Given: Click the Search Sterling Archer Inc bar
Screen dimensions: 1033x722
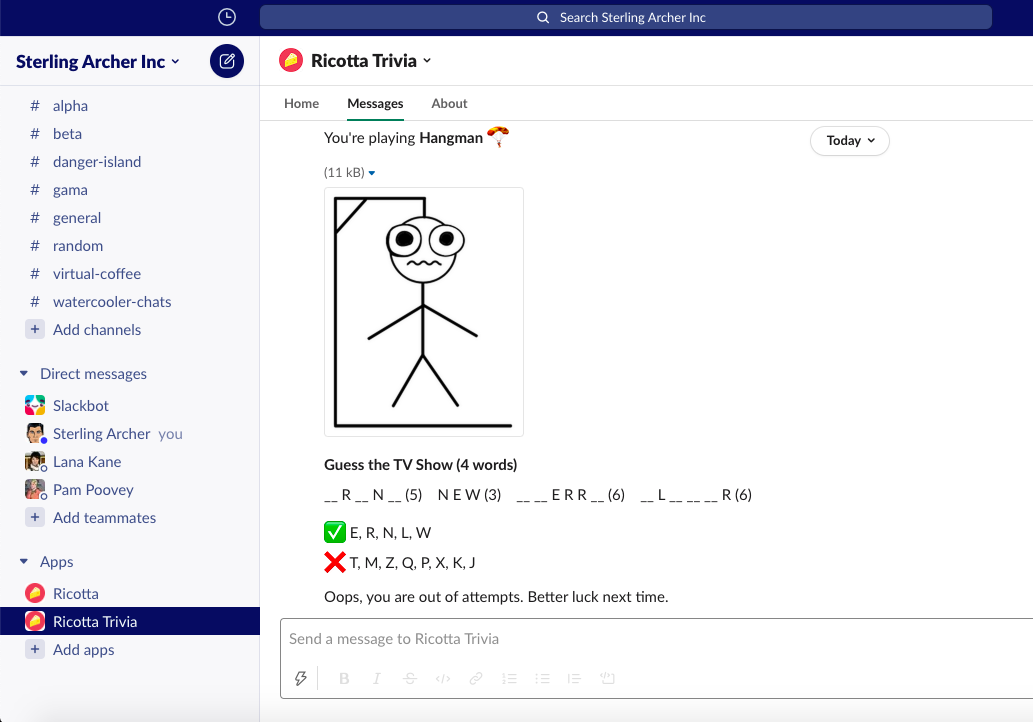Looking at the screenshot, I should click(x=626, y=17).
